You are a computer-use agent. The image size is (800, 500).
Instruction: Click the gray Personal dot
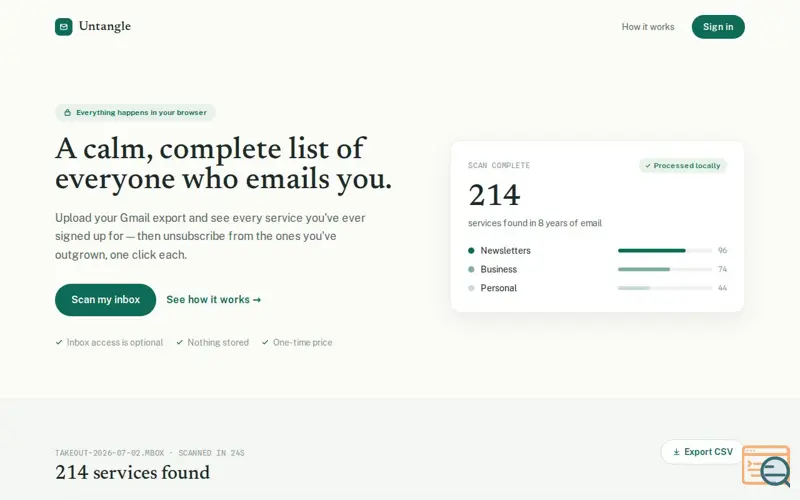[471, 288]
